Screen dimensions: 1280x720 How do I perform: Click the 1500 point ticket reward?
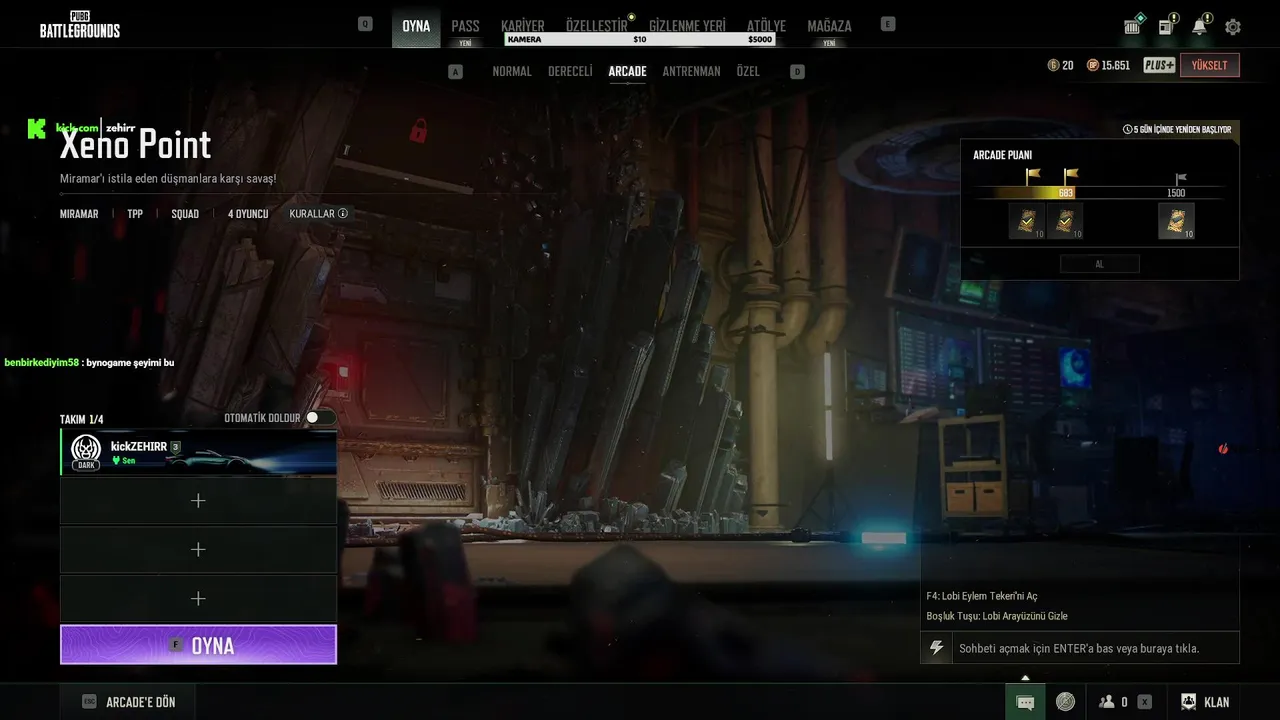pos(1176,221)
